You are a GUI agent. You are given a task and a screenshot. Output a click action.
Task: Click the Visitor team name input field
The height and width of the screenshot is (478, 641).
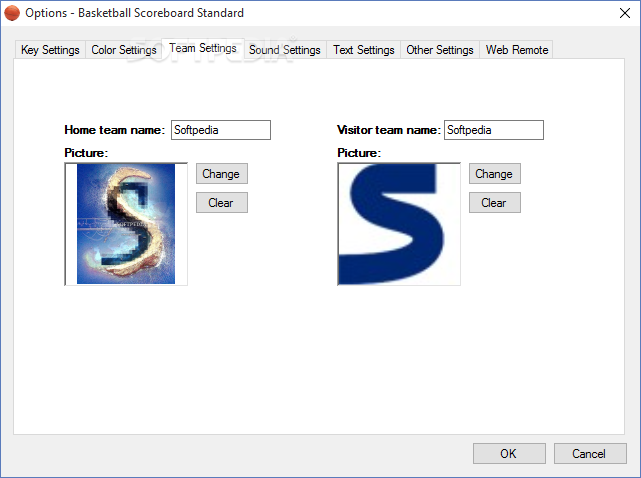(494, 130)
